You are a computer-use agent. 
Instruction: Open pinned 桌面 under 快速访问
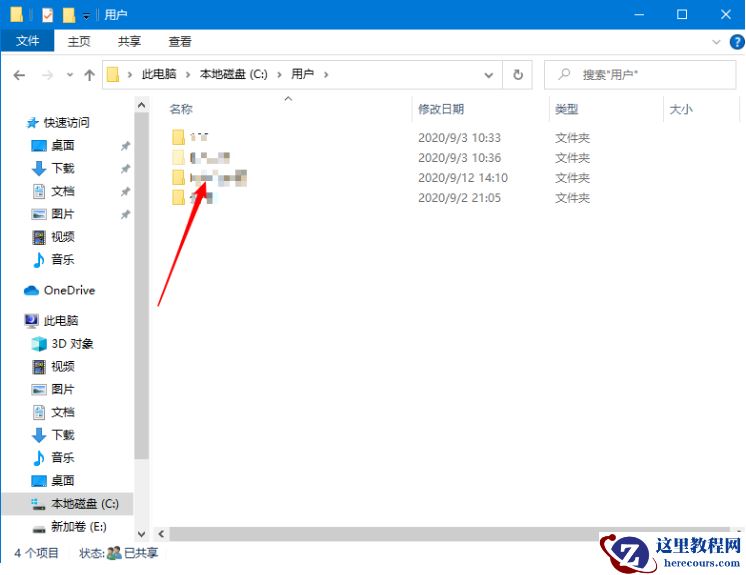53,145
